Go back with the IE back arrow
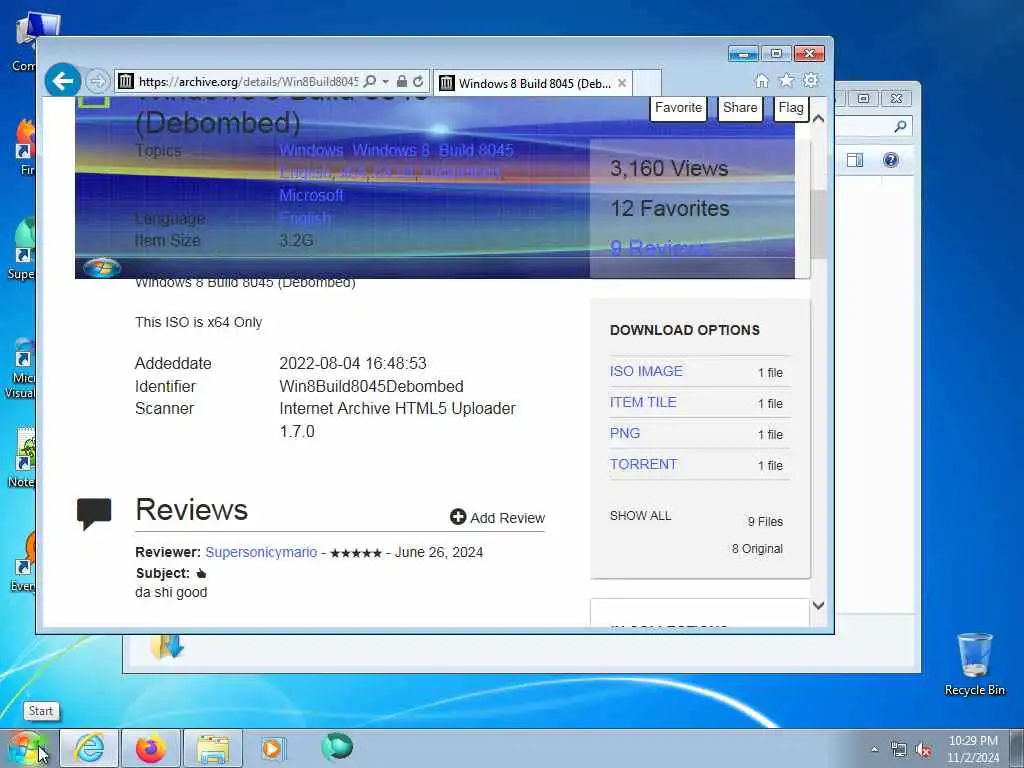1024x768 pixels. point(63,81)
